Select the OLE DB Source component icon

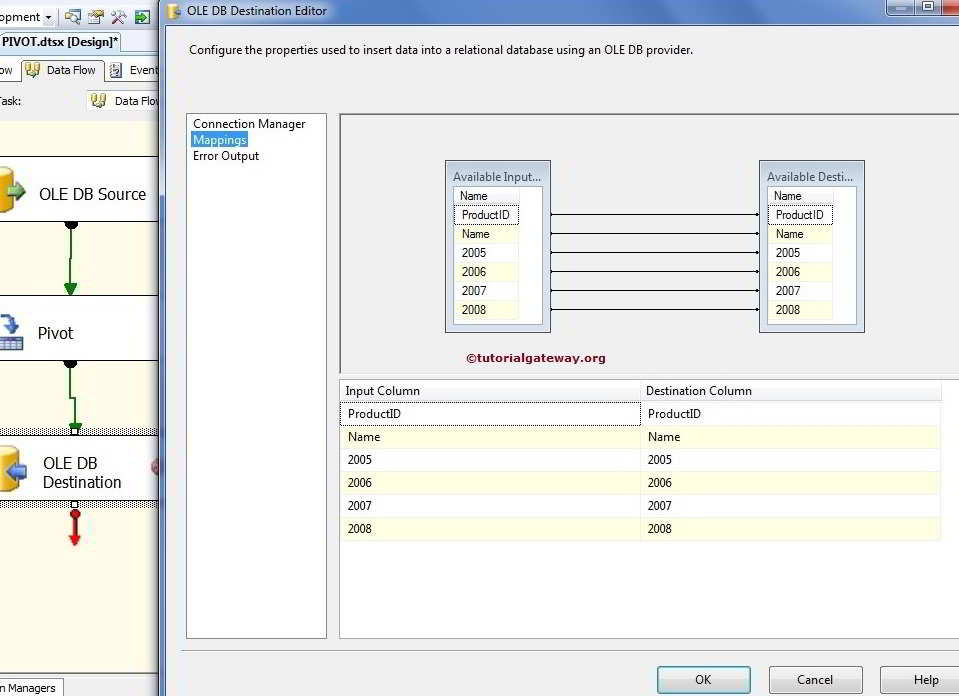10,192
